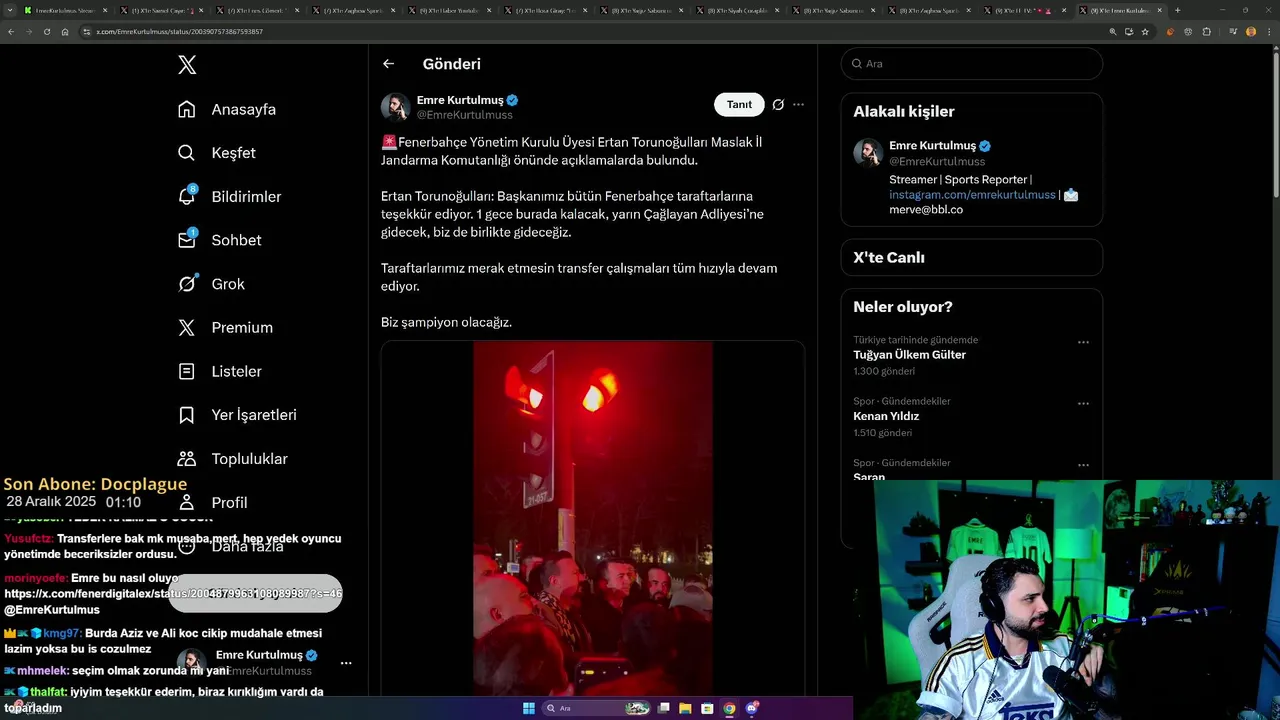Viewport: 1280px width, 720px height.
Task: Click the Grok icon next to Tanıt
Action: point(778,104)
